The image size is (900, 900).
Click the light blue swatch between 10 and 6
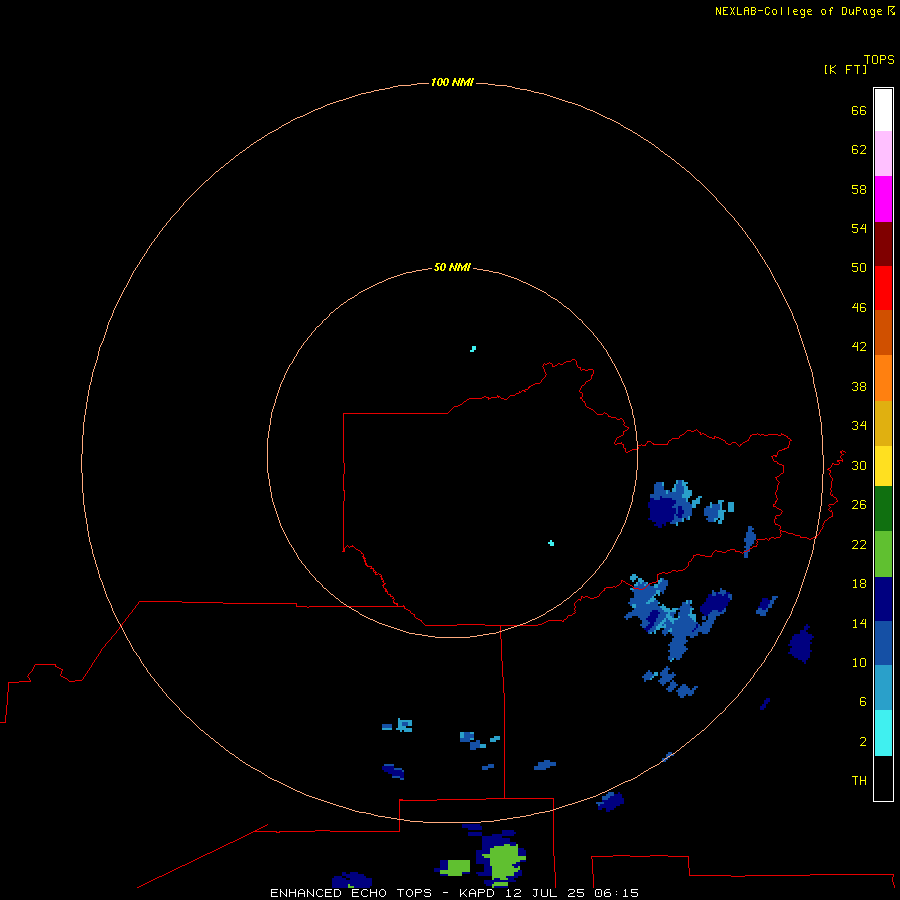[883, 688]
